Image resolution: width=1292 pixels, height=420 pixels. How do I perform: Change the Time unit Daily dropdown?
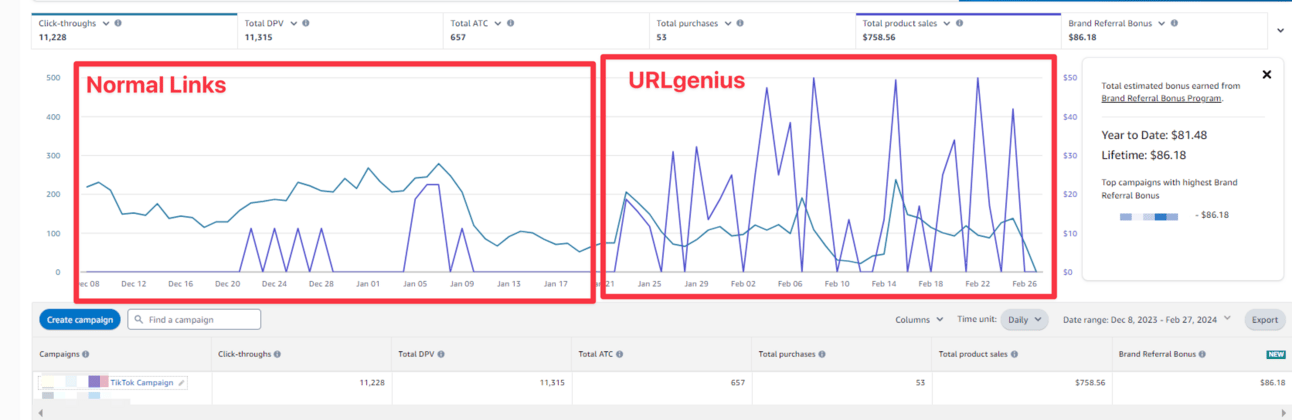(x=1025, y=320)
